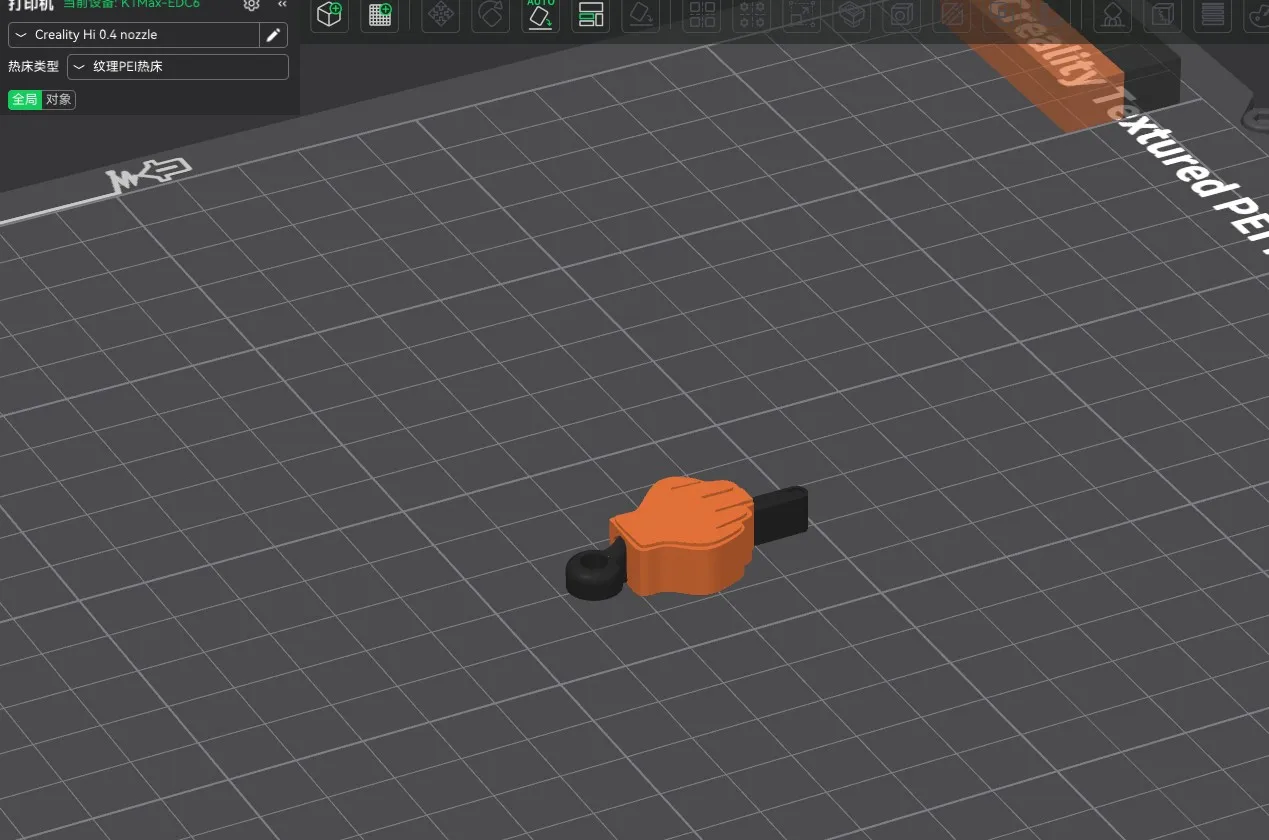
Task: Click the Add model cube icon
Action: coord(329,14)
